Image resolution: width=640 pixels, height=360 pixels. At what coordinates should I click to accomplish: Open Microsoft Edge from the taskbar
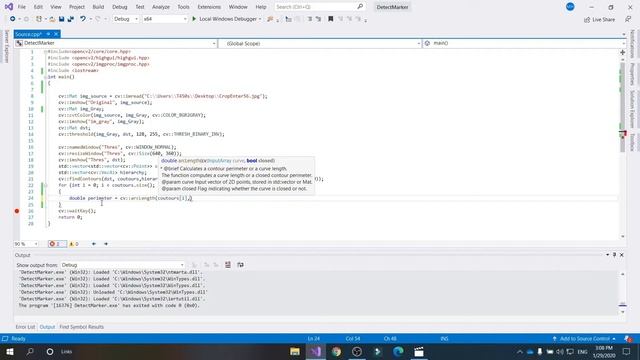[x=398, y=351]
